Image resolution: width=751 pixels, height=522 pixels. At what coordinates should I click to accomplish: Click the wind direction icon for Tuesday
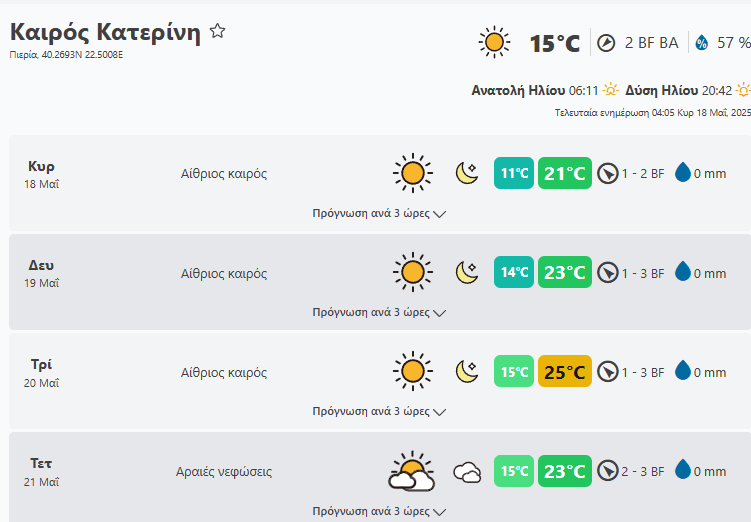click(x=607, y=372)
